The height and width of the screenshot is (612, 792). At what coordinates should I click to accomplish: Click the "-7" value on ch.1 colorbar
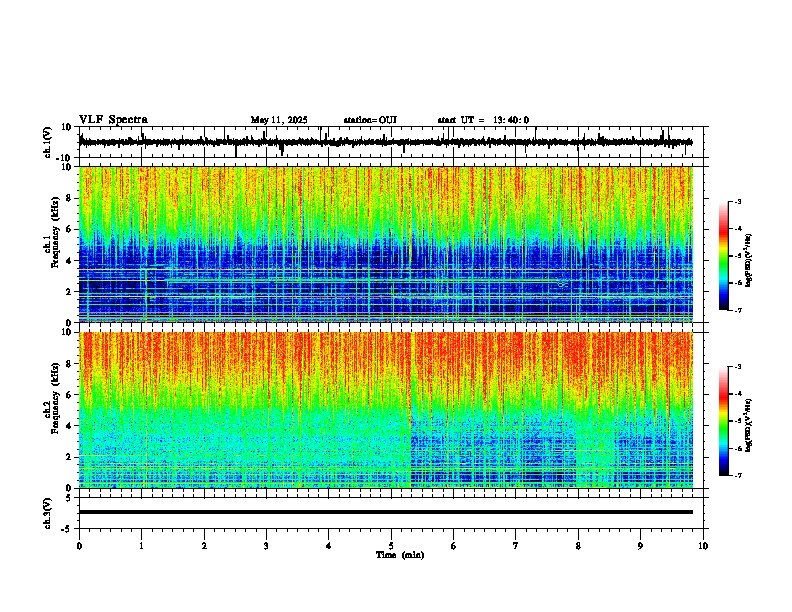click(x=738, y=310)
